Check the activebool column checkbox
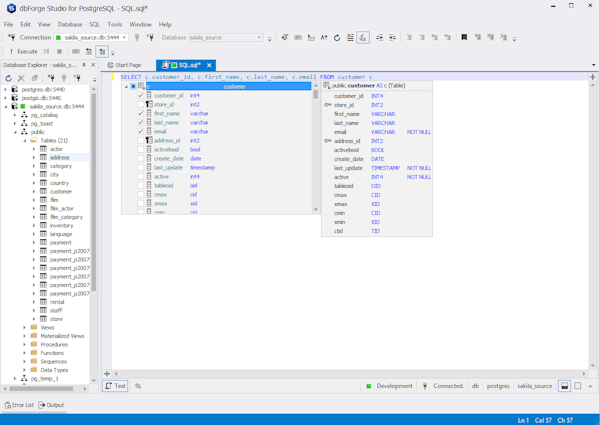 coord(141,150)
